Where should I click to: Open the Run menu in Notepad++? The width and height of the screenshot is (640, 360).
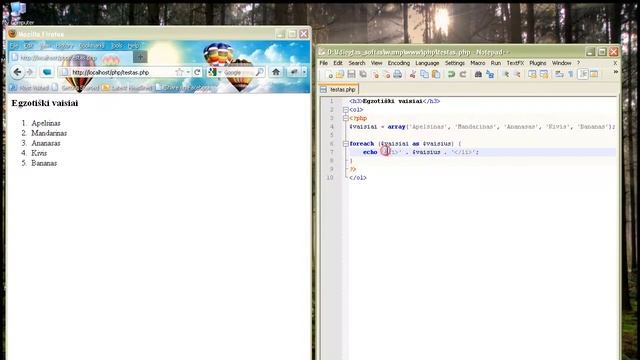coord(496,63)
